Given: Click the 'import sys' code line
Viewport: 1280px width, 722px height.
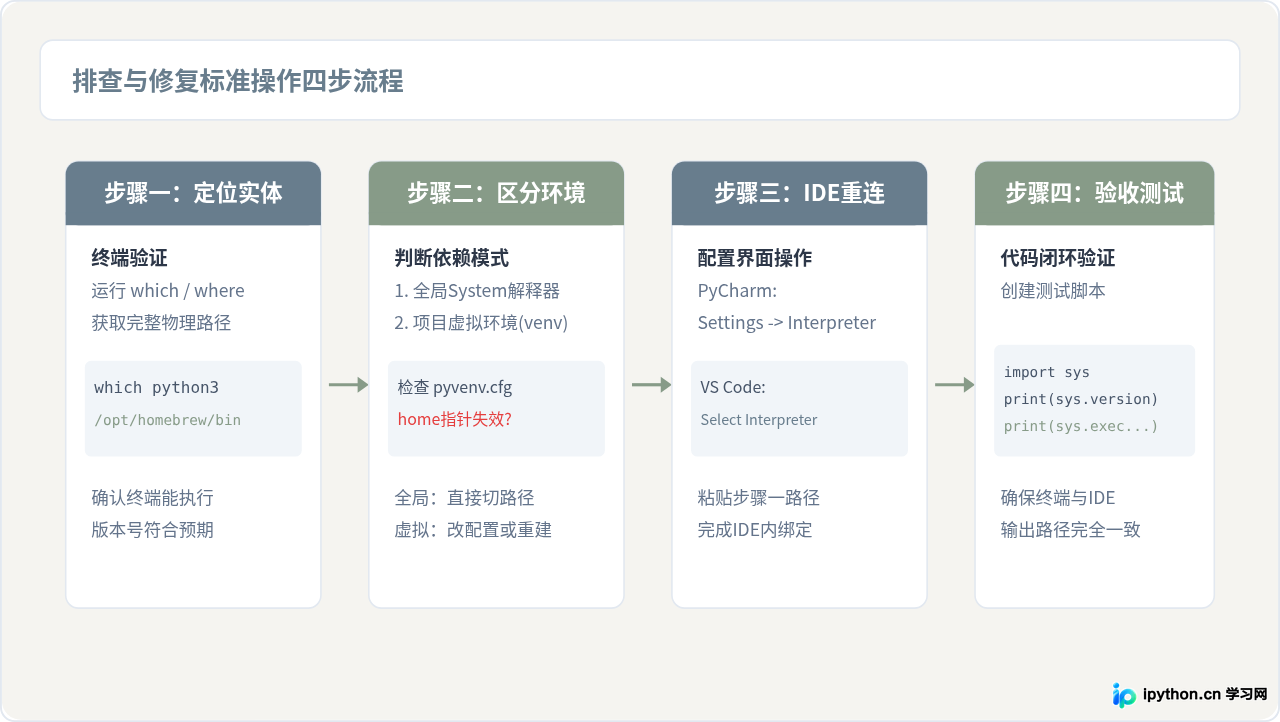Looking at the screenshot, I should point(1047,372).
